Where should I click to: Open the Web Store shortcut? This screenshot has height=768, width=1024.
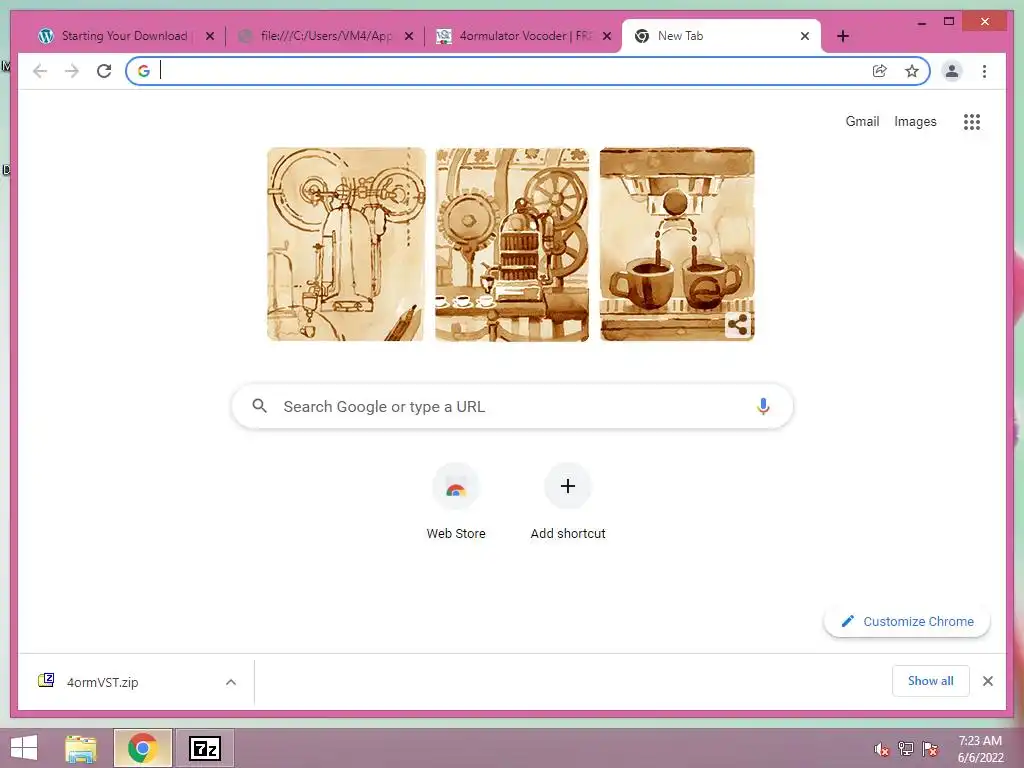456,502
